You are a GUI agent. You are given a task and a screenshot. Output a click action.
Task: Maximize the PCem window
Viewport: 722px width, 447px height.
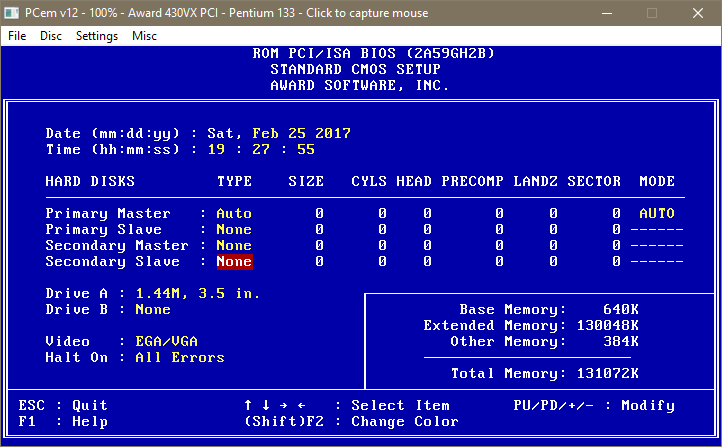pyautogui.click(x=652, y=13)
